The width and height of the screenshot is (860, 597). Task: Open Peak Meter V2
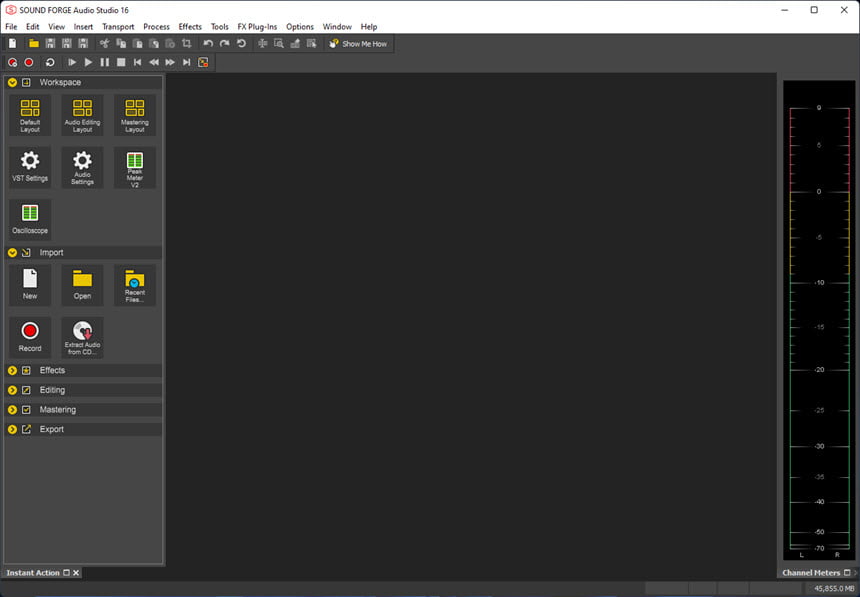pos(135,167)
